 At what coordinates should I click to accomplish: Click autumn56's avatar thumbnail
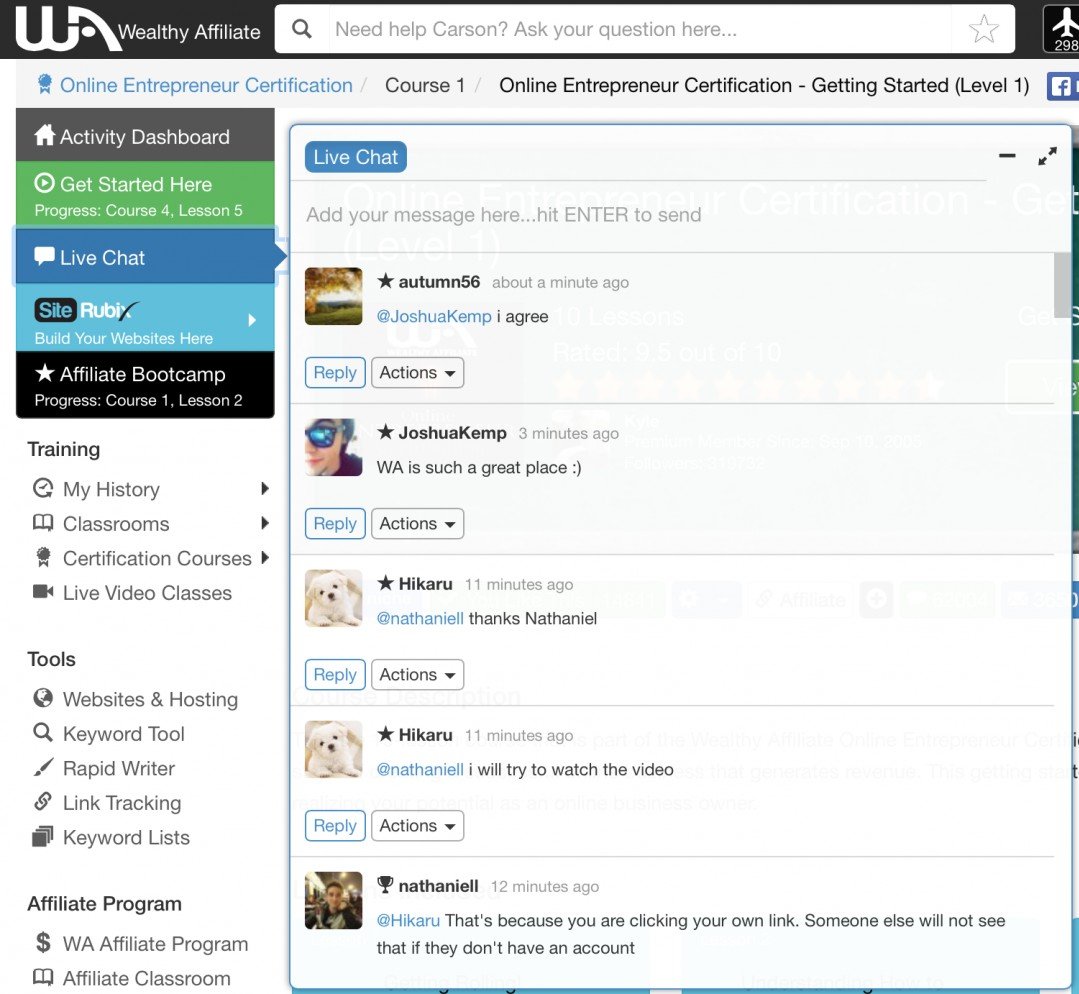[334, 296]
